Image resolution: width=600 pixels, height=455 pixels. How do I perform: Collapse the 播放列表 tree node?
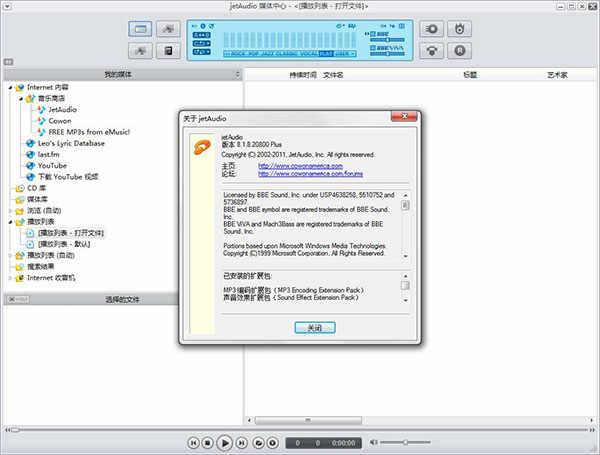pyautogui.click(x=10, y=222)
